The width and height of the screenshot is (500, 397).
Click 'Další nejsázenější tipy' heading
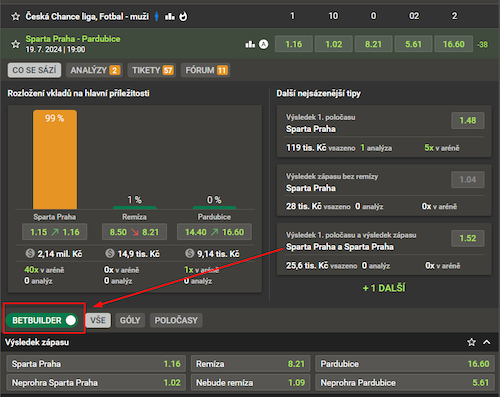[318, 93]
